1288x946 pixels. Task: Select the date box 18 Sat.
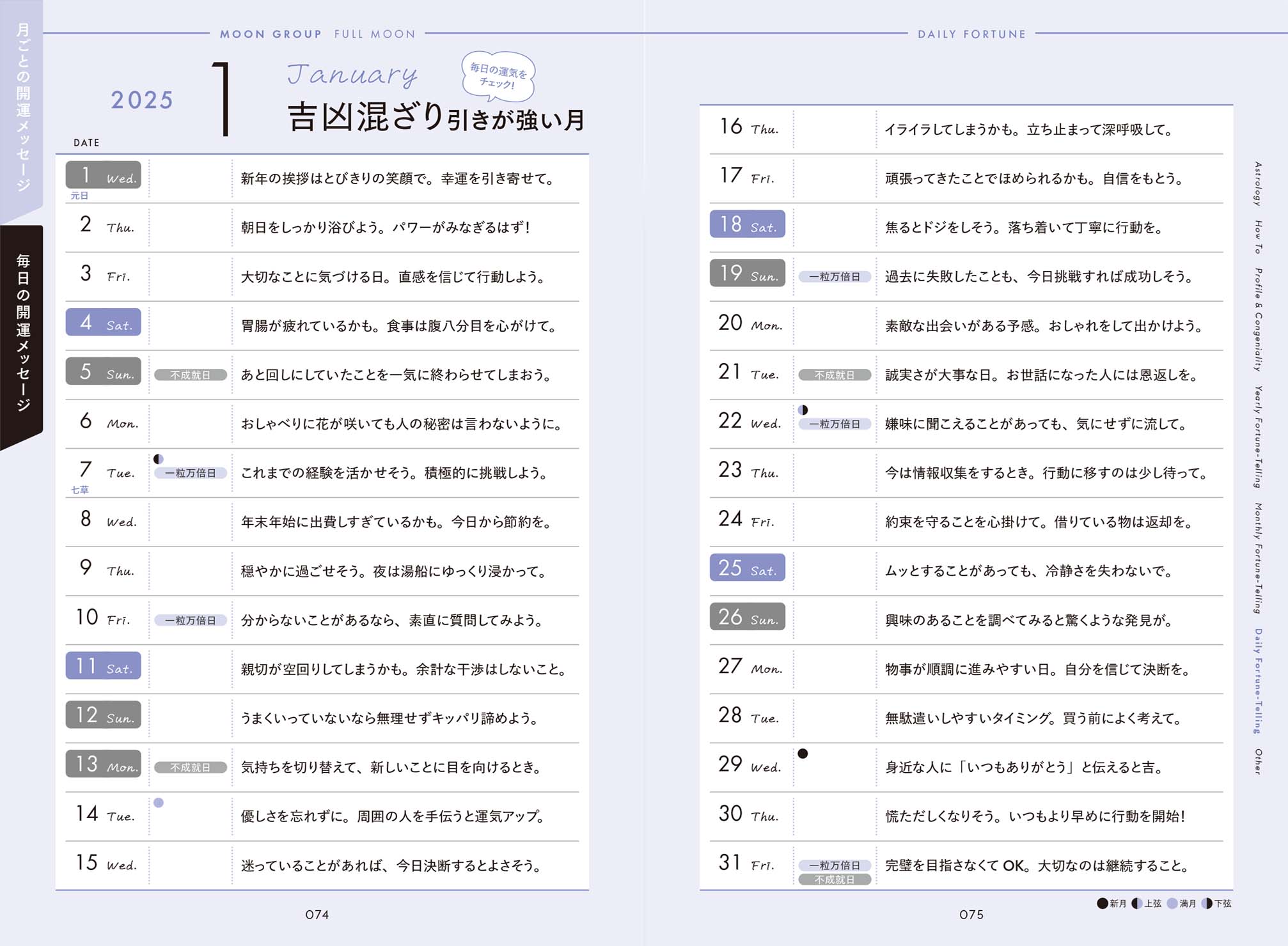pos(748,224)
